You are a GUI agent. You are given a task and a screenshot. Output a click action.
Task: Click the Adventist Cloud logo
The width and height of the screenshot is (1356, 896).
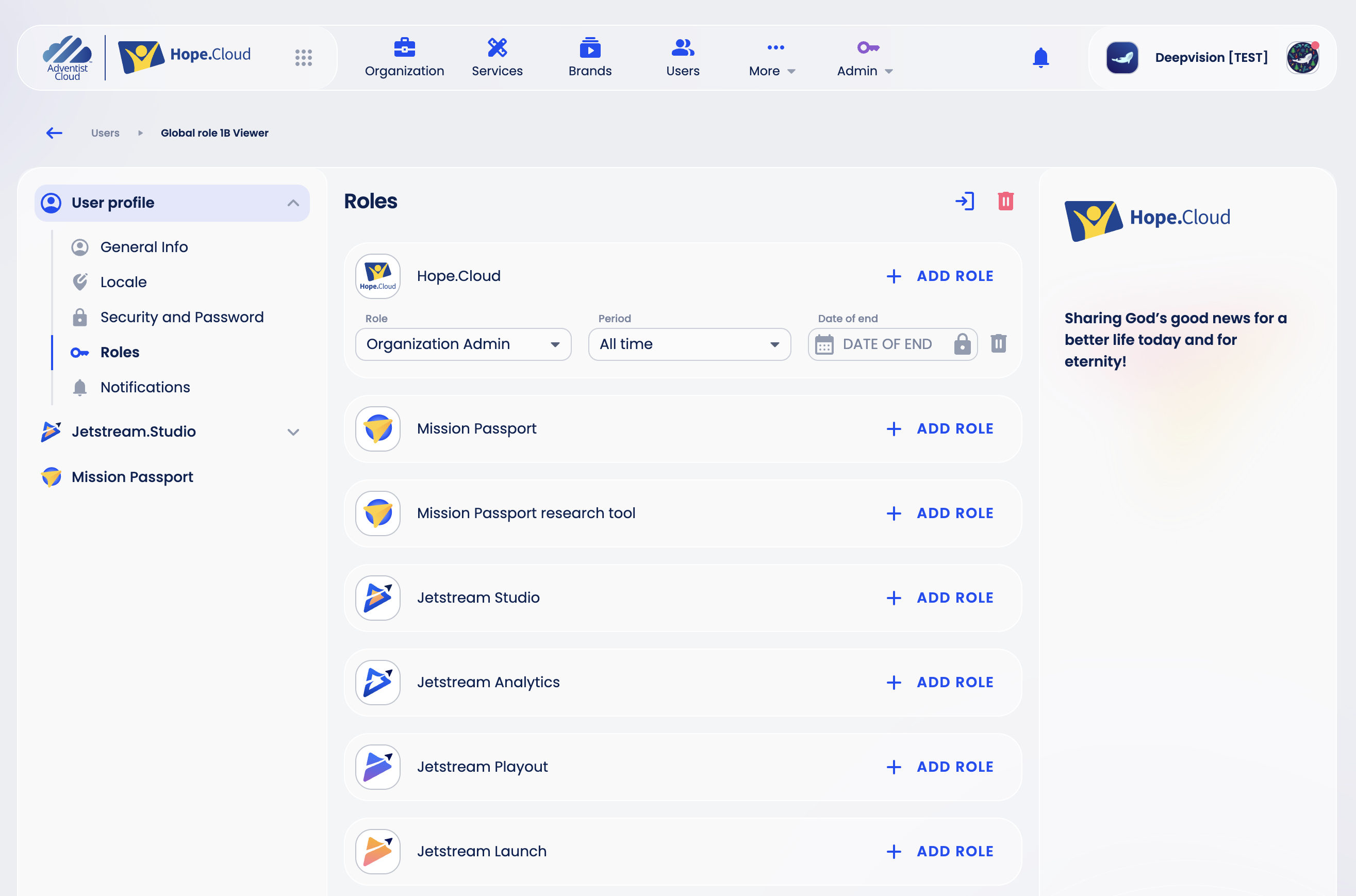[68, 58]
